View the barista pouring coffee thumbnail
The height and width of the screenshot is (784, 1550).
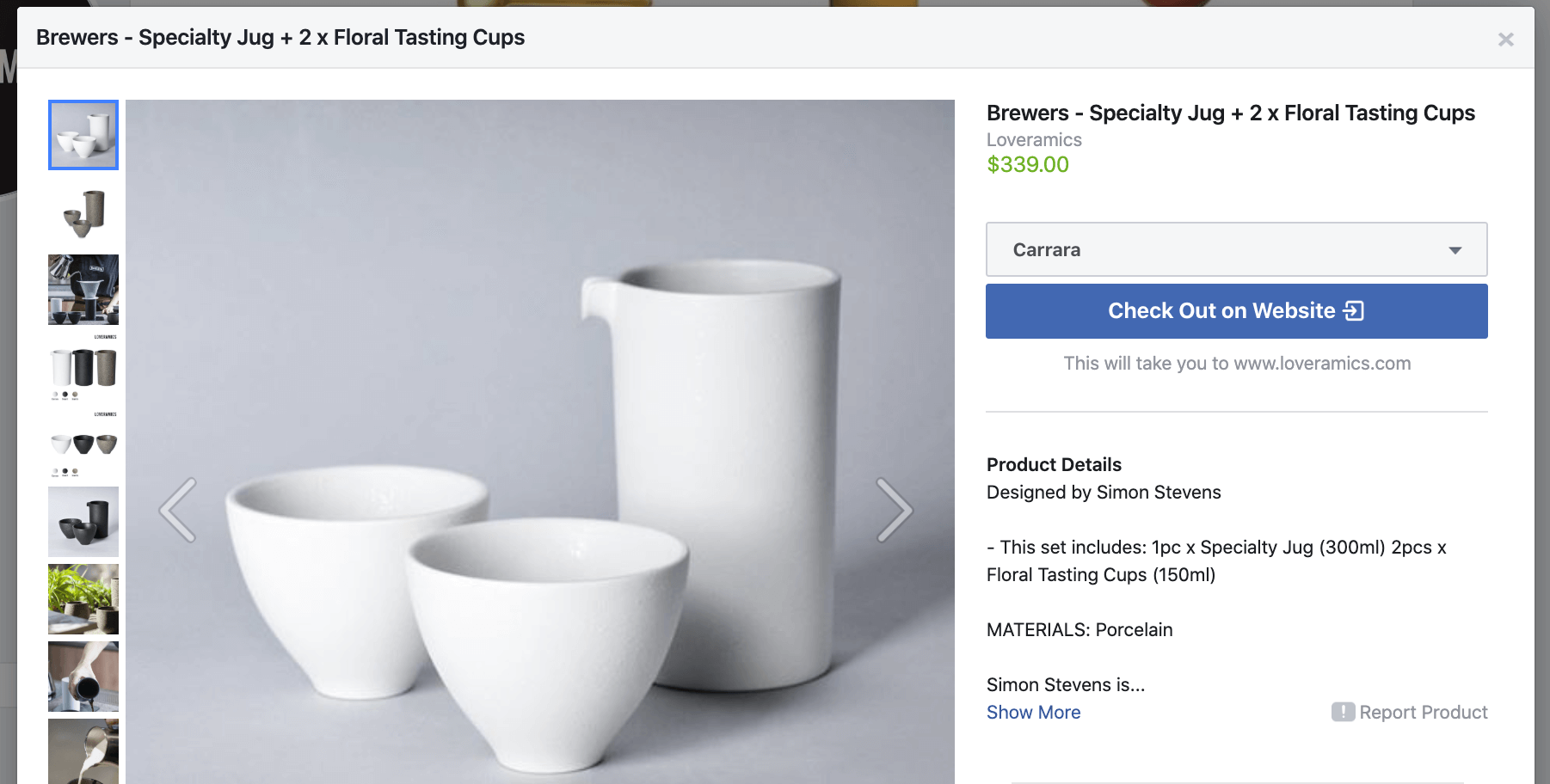coord(83,290)
